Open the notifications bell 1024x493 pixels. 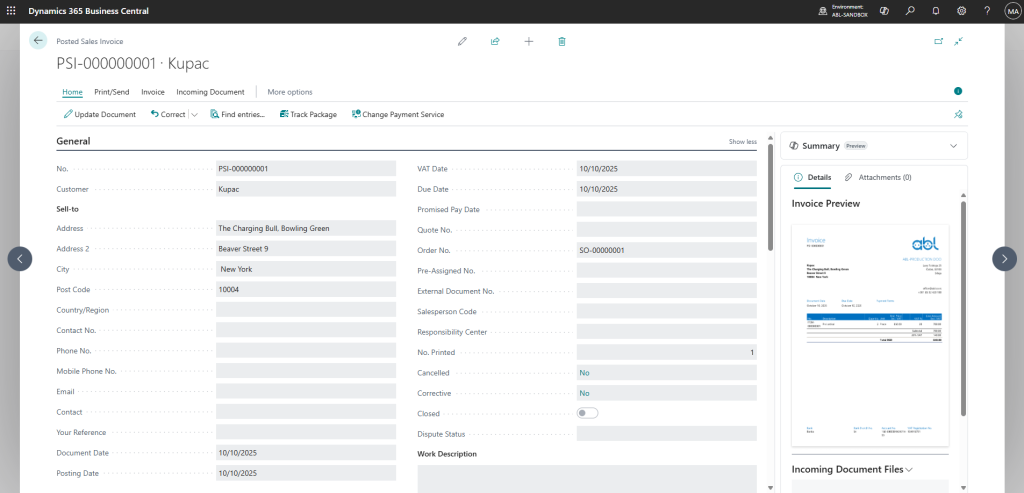coord(936,11)
